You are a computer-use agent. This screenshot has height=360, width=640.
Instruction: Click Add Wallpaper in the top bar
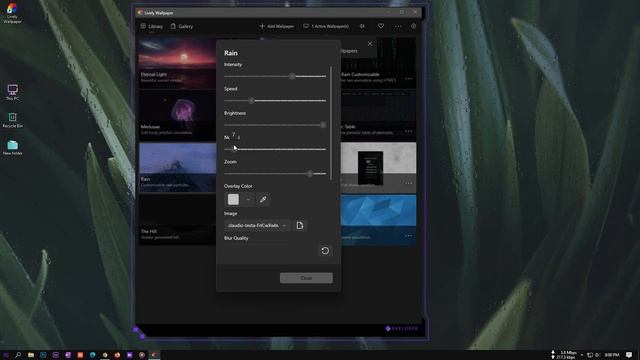point(277,26)
